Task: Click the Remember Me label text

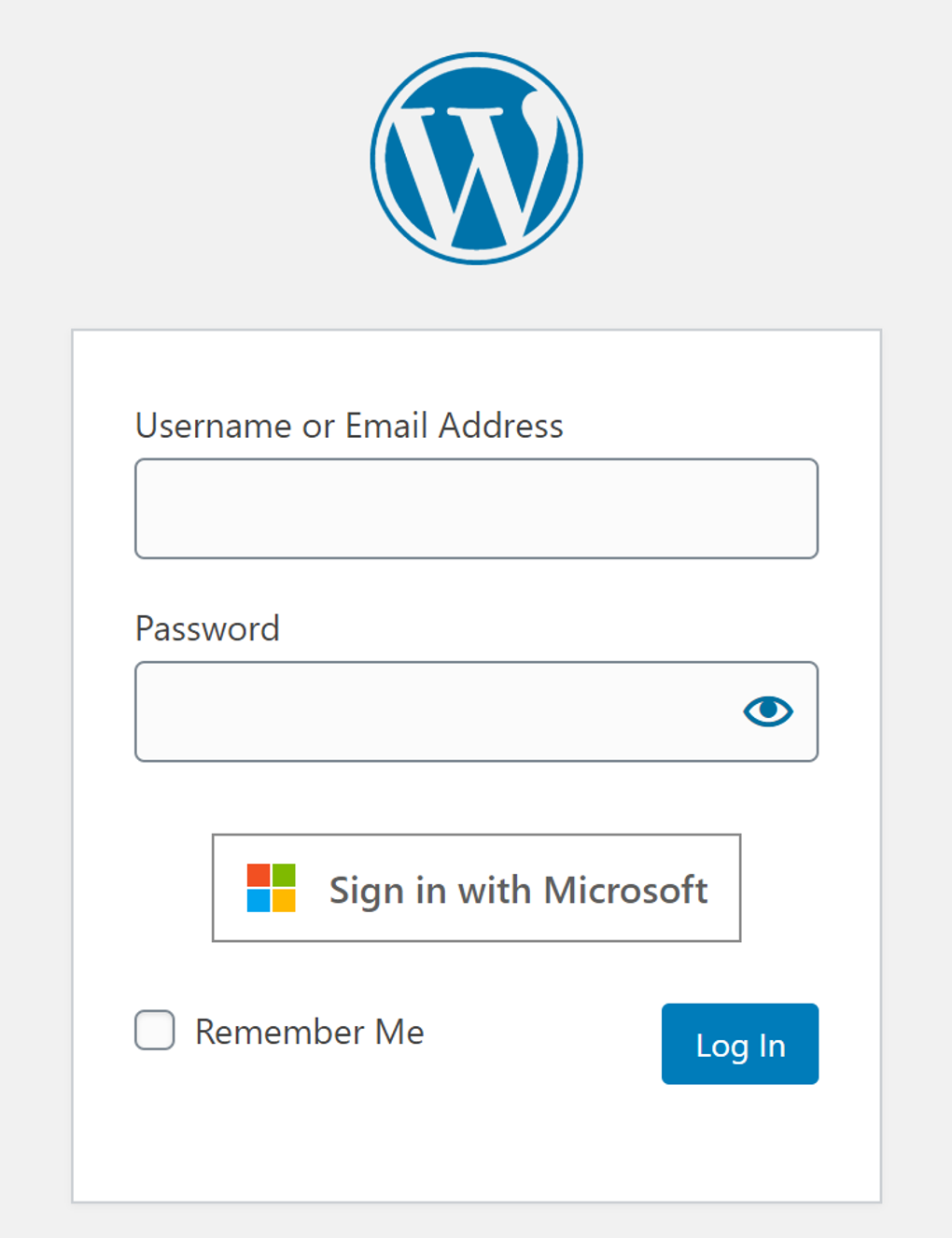Action: [x=308, y=1031]
